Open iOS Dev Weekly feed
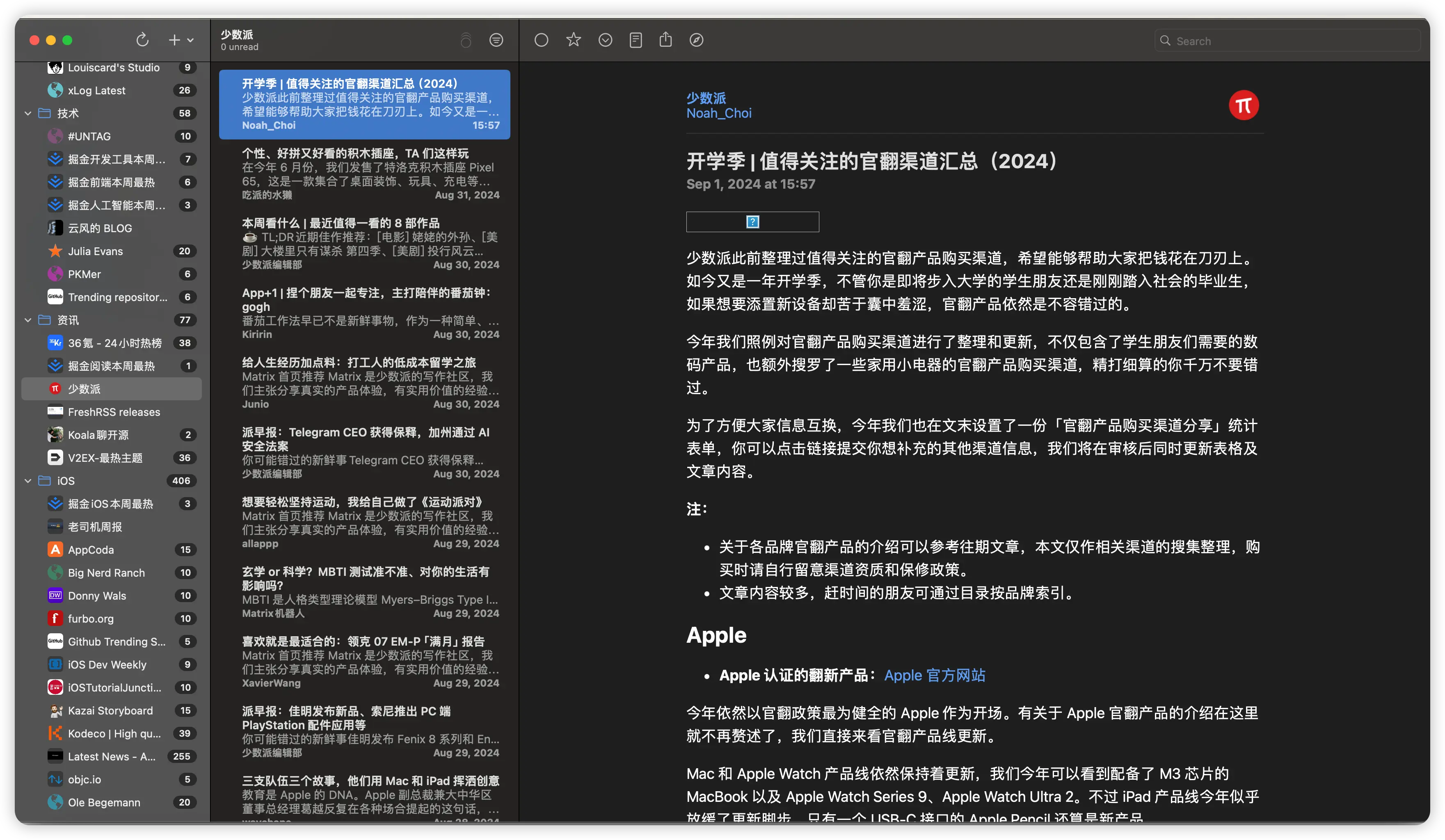Screen dimensions: 1445x840 click(112, 664)
